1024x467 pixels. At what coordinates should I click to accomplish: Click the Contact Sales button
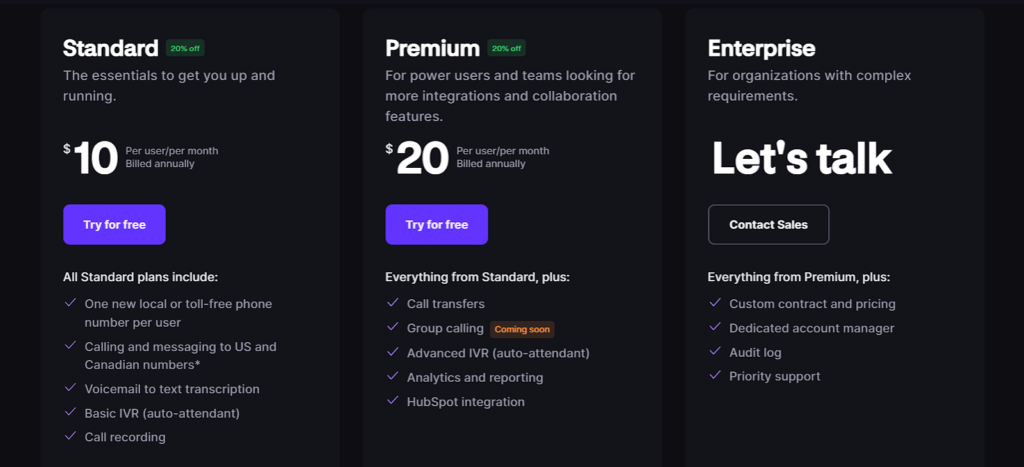click(x=769, y=225)
